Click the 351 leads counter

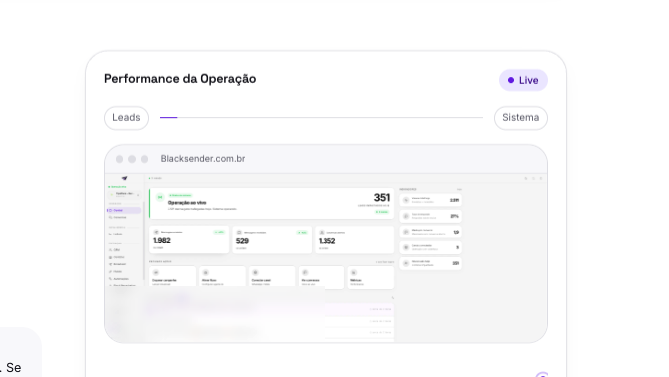[x=382, y=197]
